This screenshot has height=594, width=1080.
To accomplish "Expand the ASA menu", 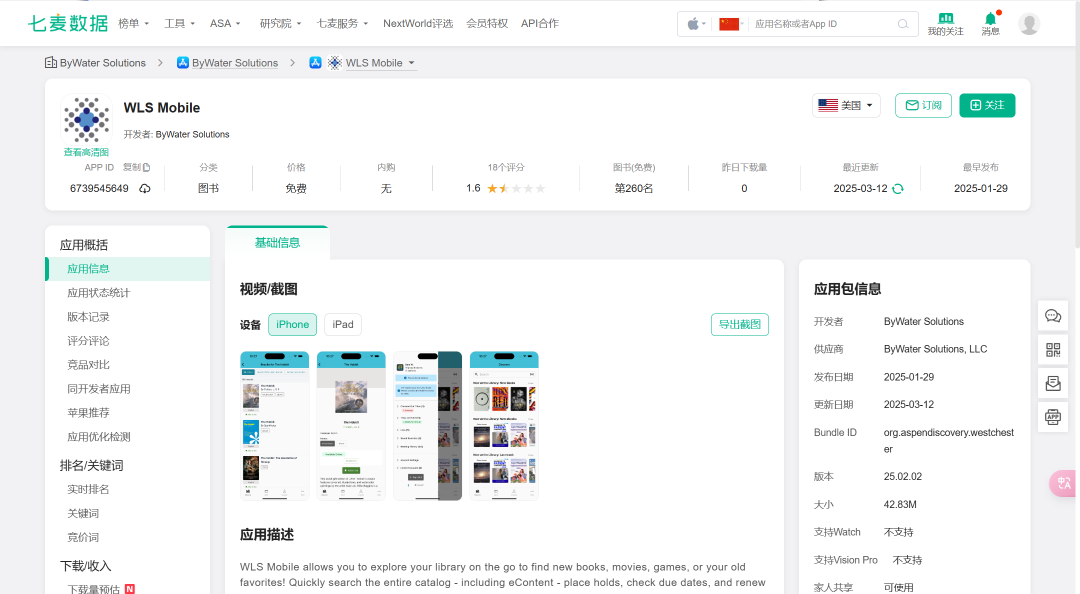I will (225, 23).
